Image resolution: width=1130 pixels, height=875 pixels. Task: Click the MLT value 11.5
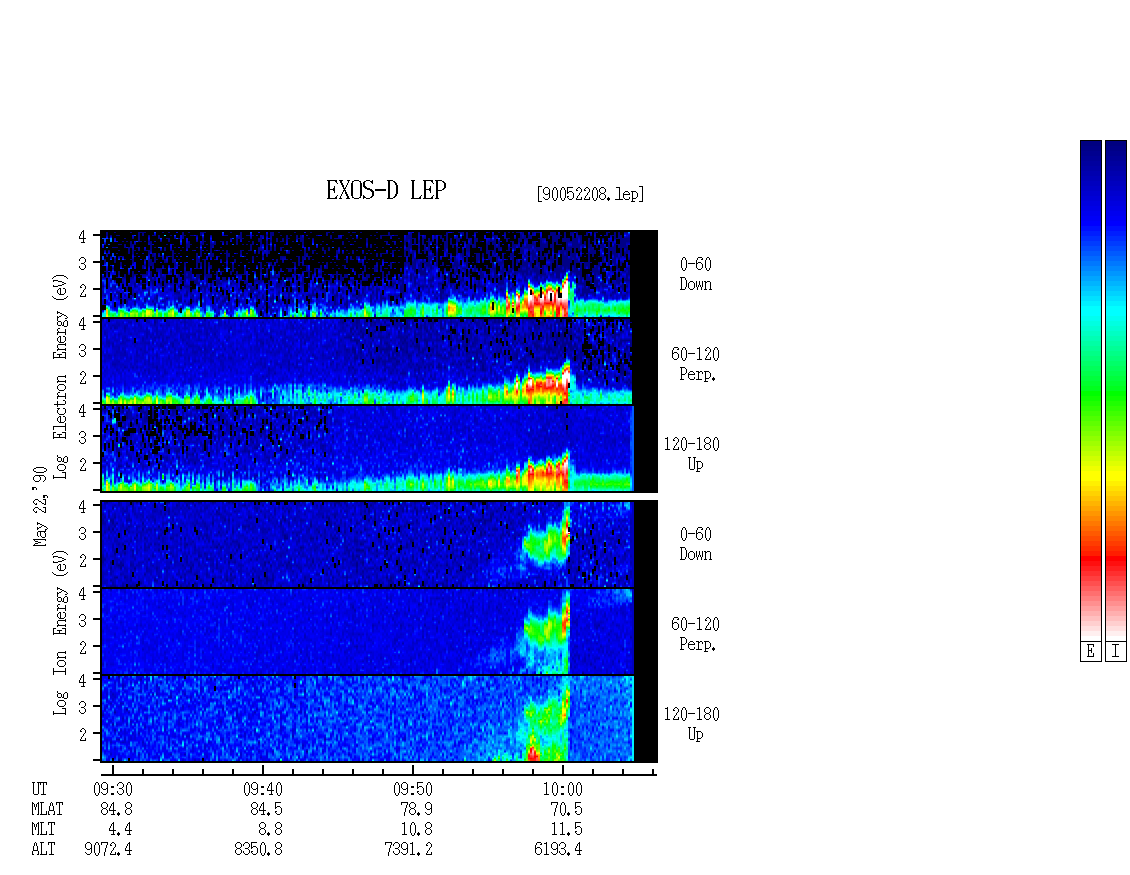click(x=566, y=830)
